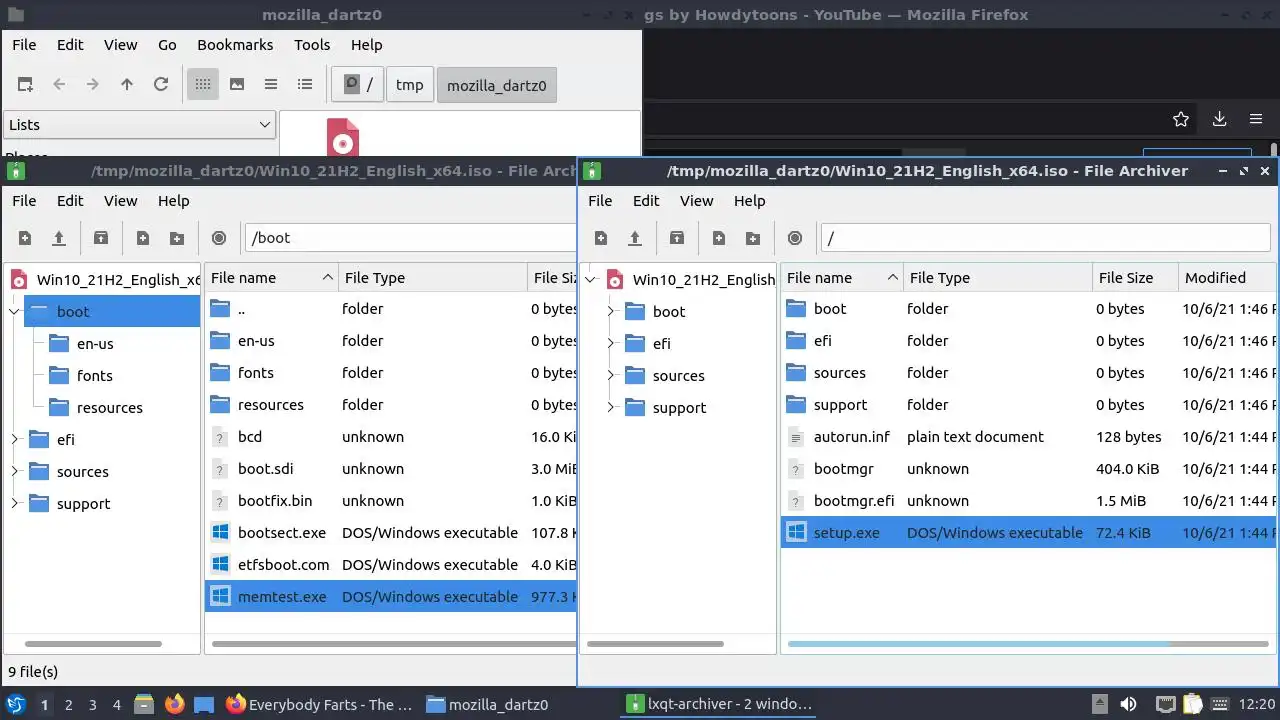Select memtest.exe in left archiver

(391, 597)
